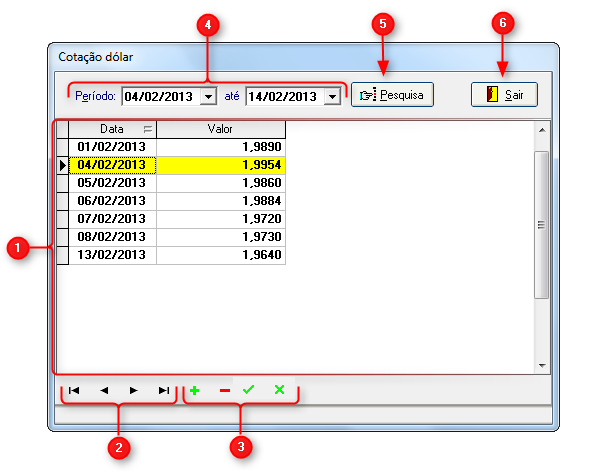The width and height of the screenshot is (594, 474).
Task: Click the Sair exit button
Action: pyautogui.click(x=504, y=95)
